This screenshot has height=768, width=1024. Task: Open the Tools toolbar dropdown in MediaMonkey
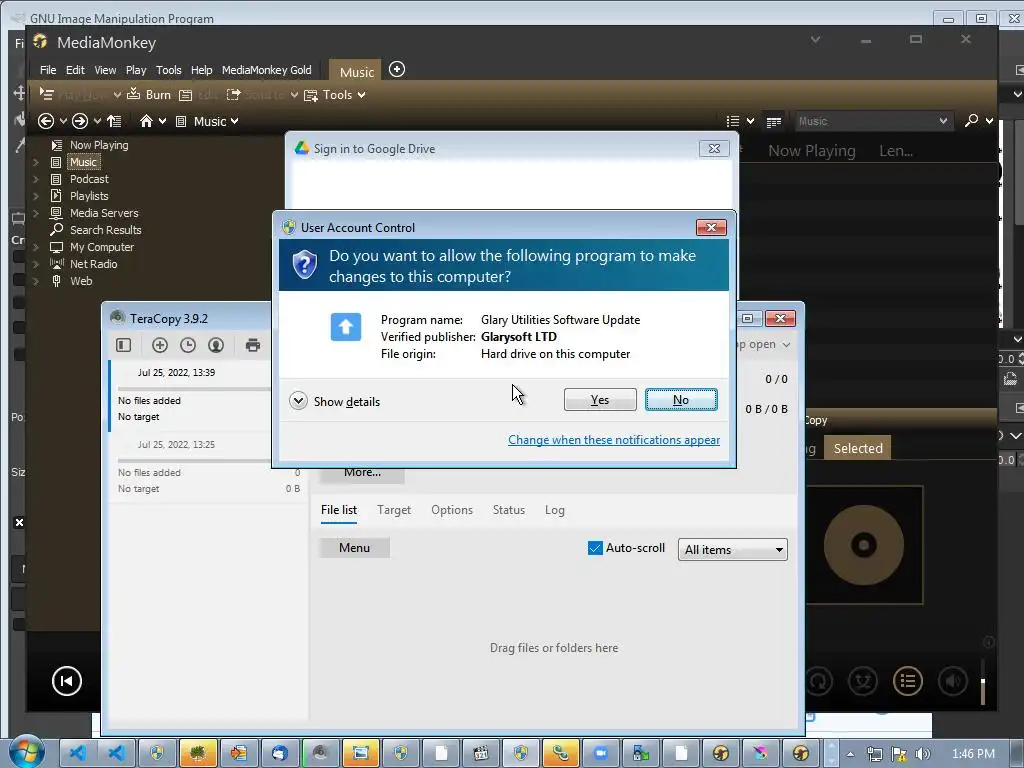(x=334, y=95)
